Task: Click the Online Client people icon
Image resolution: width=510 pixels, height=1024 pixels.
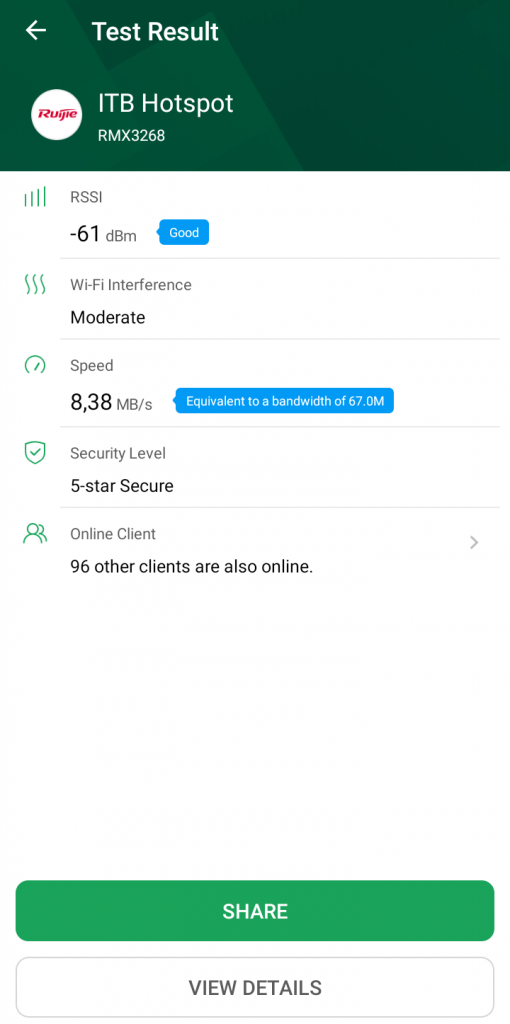Action: coord(35,534)
